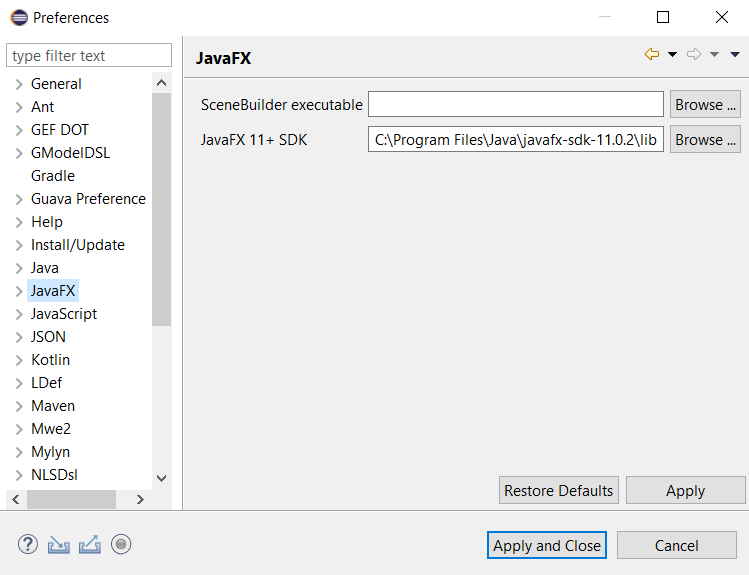Go back with the yellow arrow
This screenshot has width=749, height=575.
pos(652,54)
